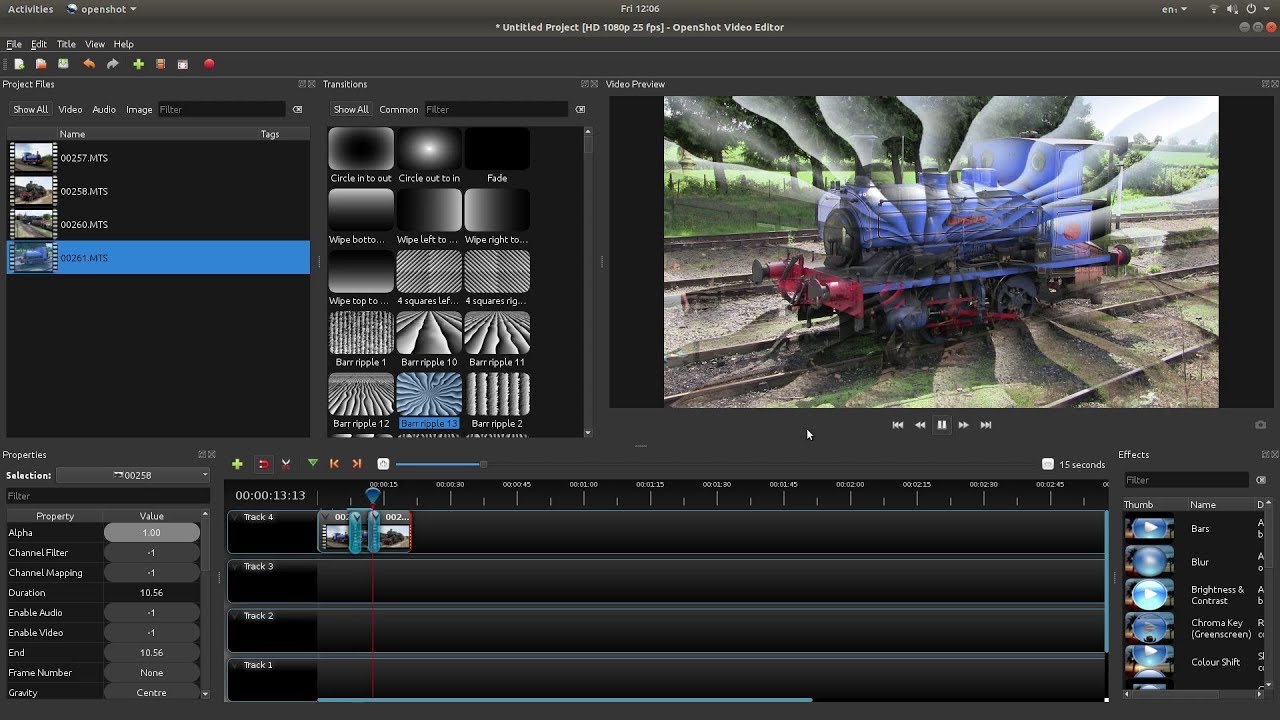
Task: Click the Add Marker green arrow icon
Action: pyautogui.click(x=312, y=464)
